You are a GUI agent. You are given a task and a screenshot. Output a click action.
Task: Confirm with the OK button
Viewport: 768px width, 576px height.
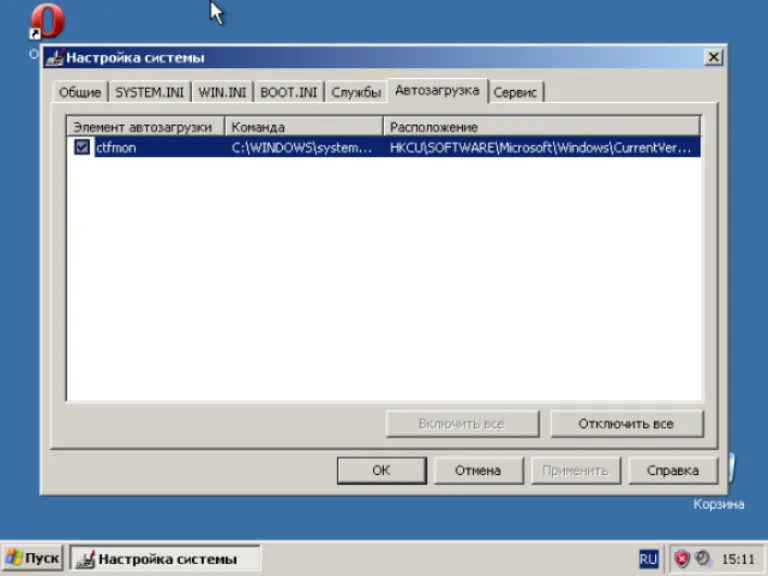[x=382, y=471]
